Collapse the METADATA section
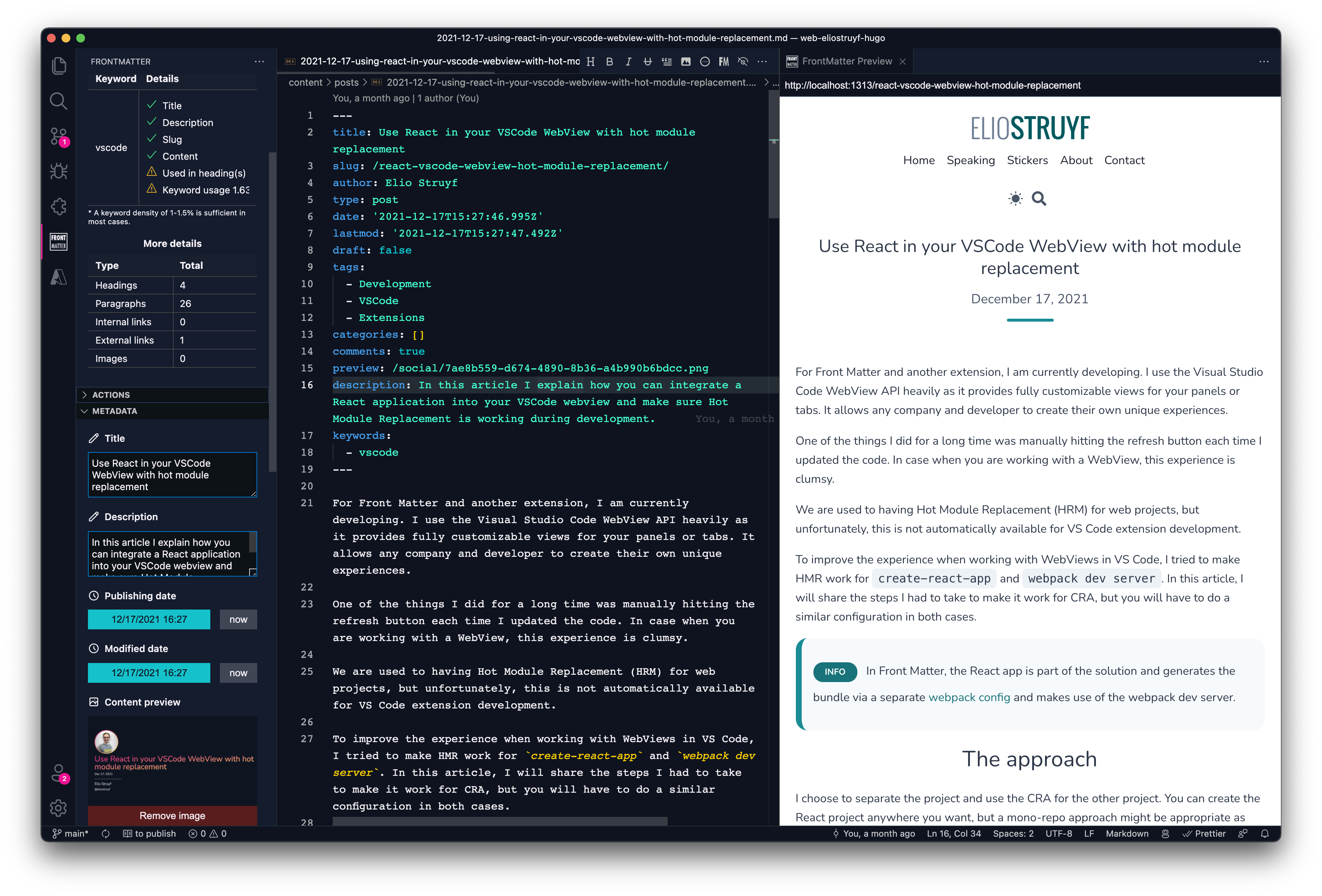Image resolution: width=1322 pixels, height=896 pixels. coord(172,411)
